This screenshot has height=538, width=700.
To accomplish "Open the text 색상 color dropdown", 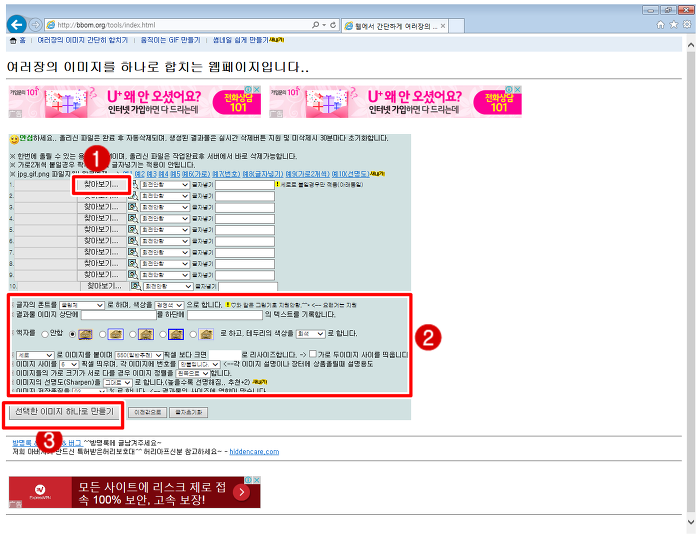I will (x=169, y=305).
